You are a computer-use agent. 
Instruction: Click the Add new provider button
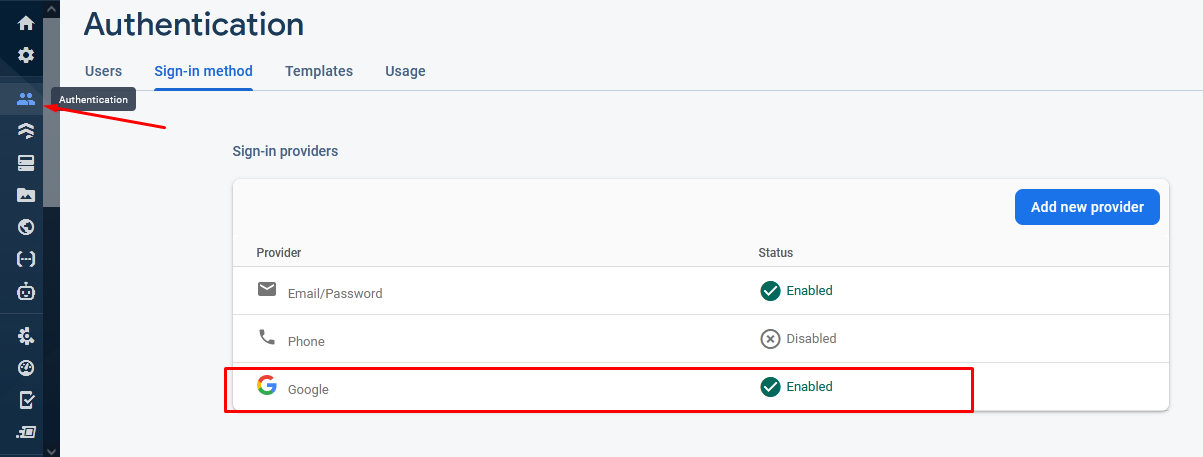click(x=1087, y=207)
